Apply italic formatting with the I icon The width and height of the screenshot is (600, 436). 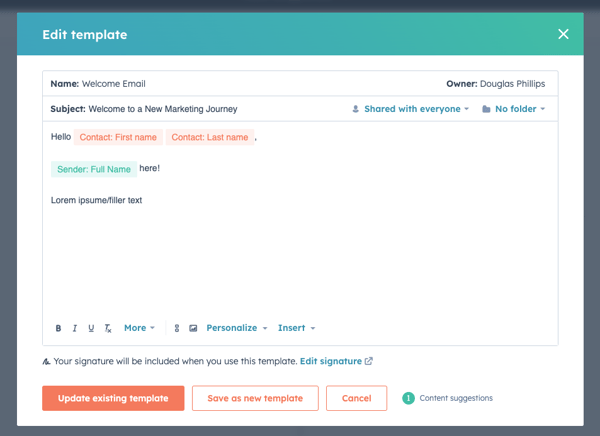pos(75,328)
